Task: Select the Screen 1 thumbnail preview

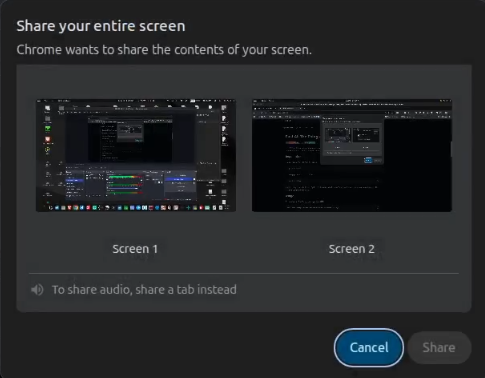Action: point(136,155)
